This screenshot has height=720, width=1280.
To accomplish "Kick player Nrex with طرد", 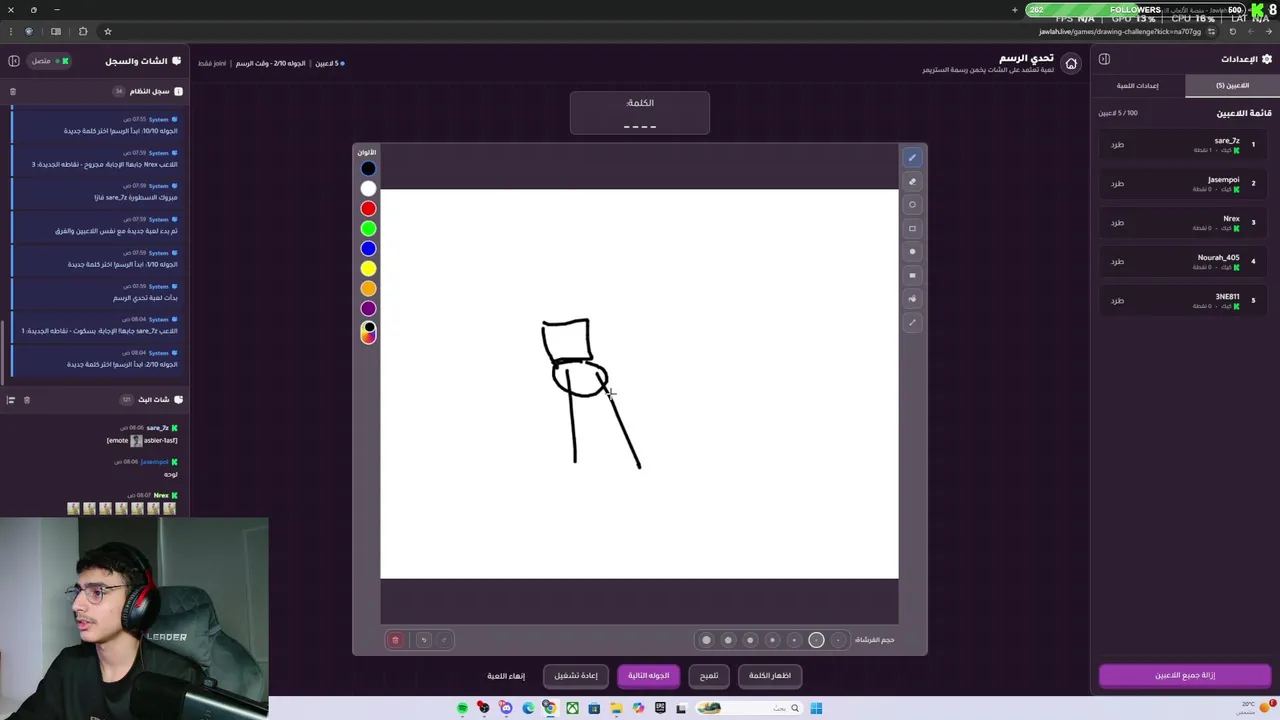I will coord(1117,222).
